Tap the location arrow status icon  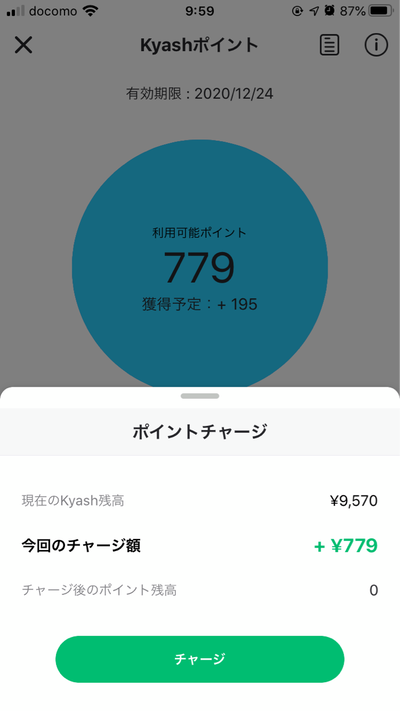pos(314,11)
